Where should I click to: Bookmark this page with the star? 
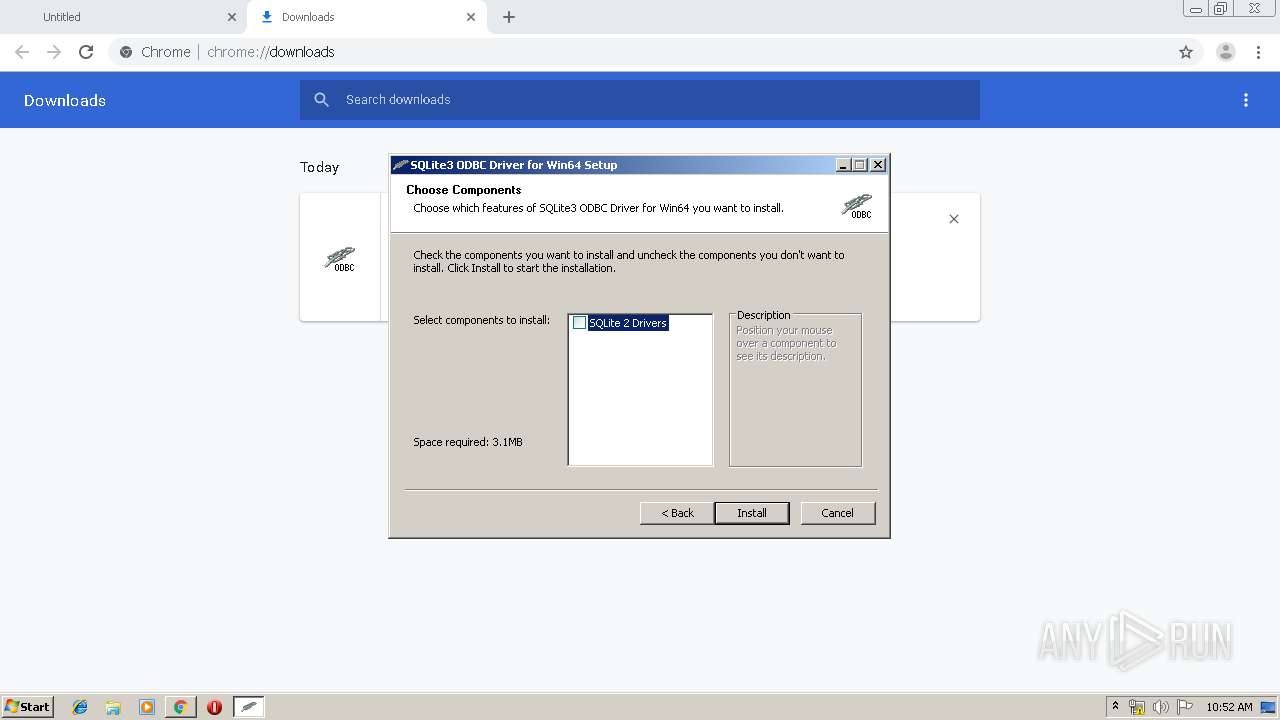(x=1186, y=52)
